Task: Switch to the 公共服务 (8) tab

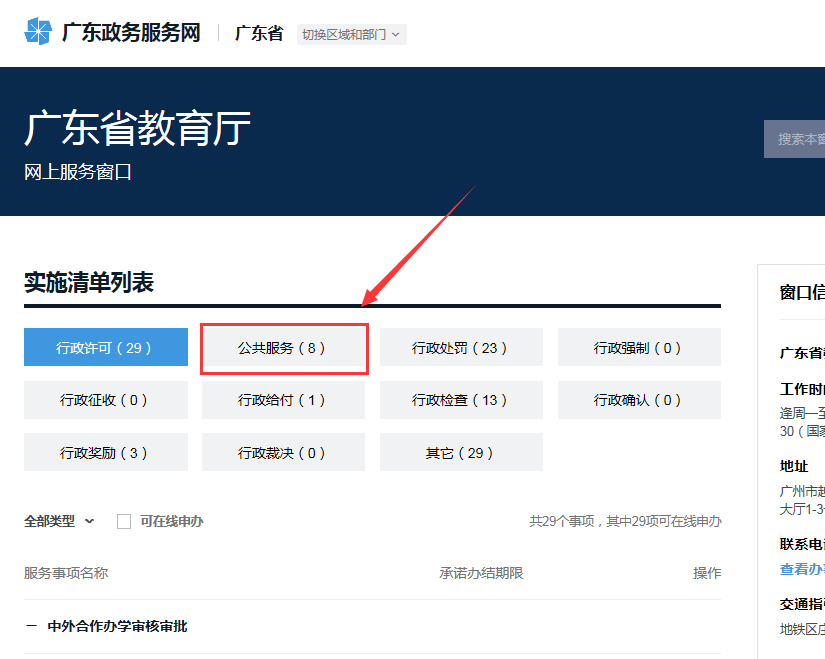Action: point(284,347)
